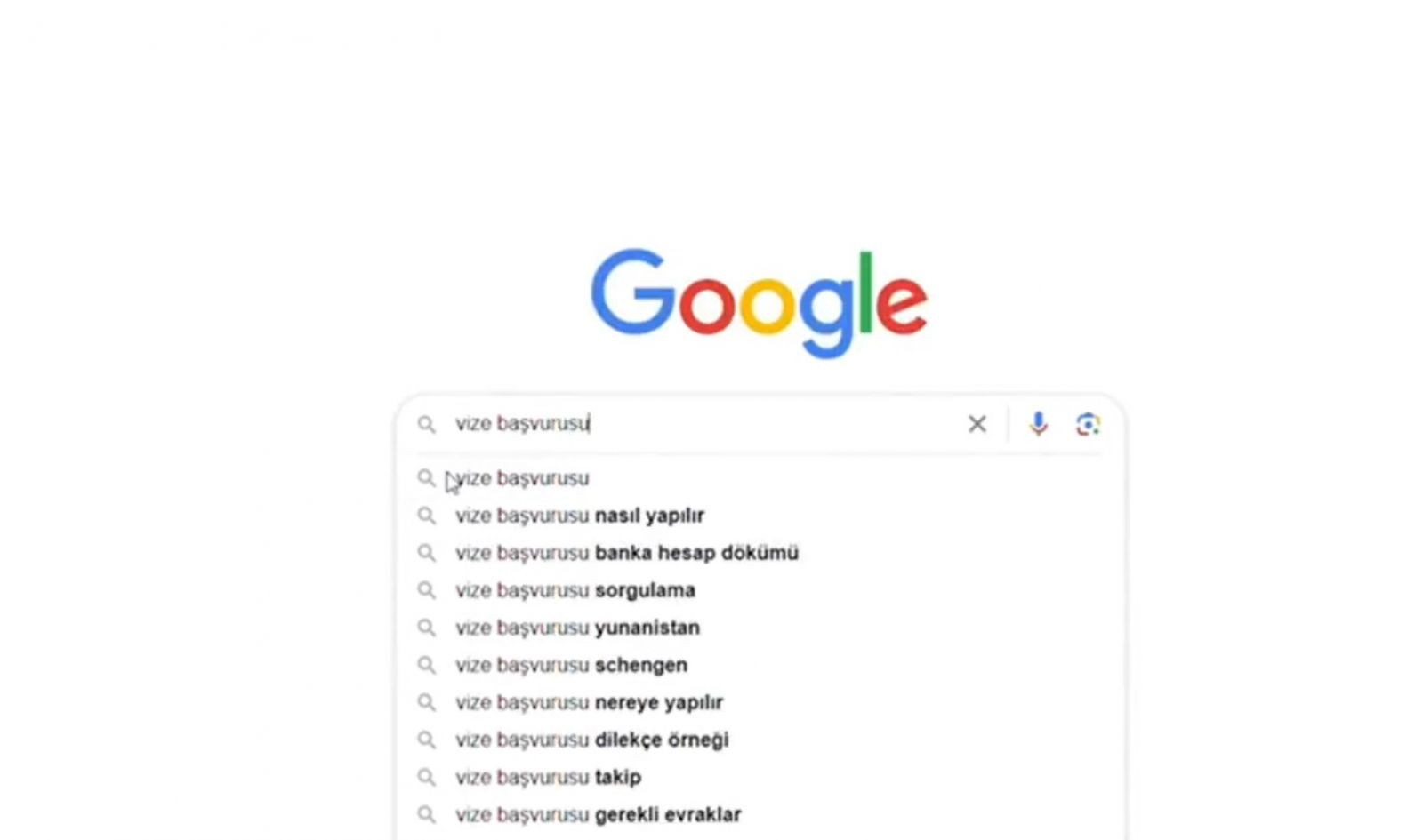Image resolution: width=1423 pixels, height=840 pixels.
Task: Start voice search with the microphone icon
Action: coord(1038,424)
